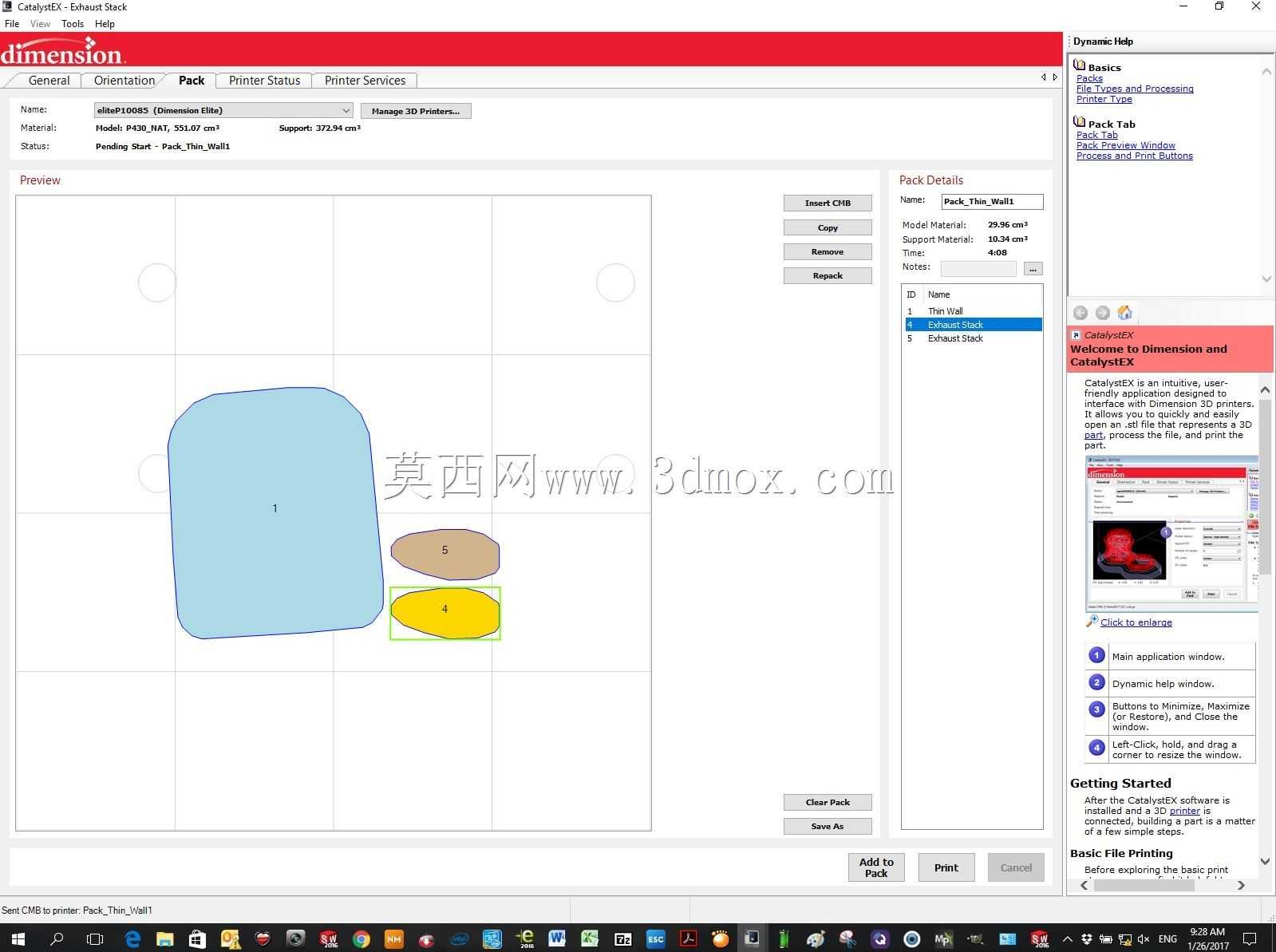Image resolution: width=1276 pixels, height=952 pixels.
Task: Open ESC app from taskbar
Action: 655,938
